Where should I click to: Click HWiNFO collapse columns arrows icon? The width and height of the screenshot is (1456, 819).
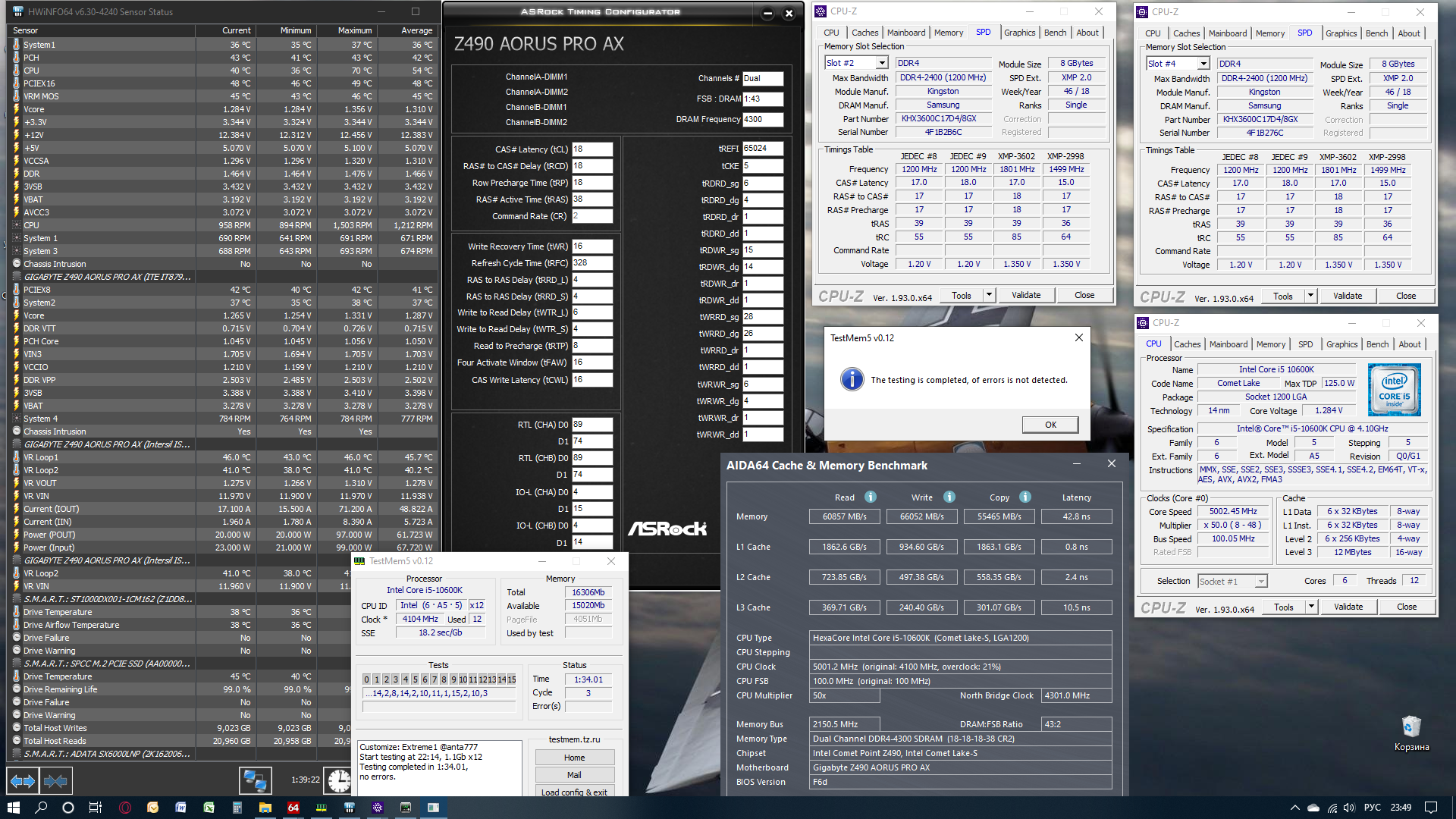[55, 780]
